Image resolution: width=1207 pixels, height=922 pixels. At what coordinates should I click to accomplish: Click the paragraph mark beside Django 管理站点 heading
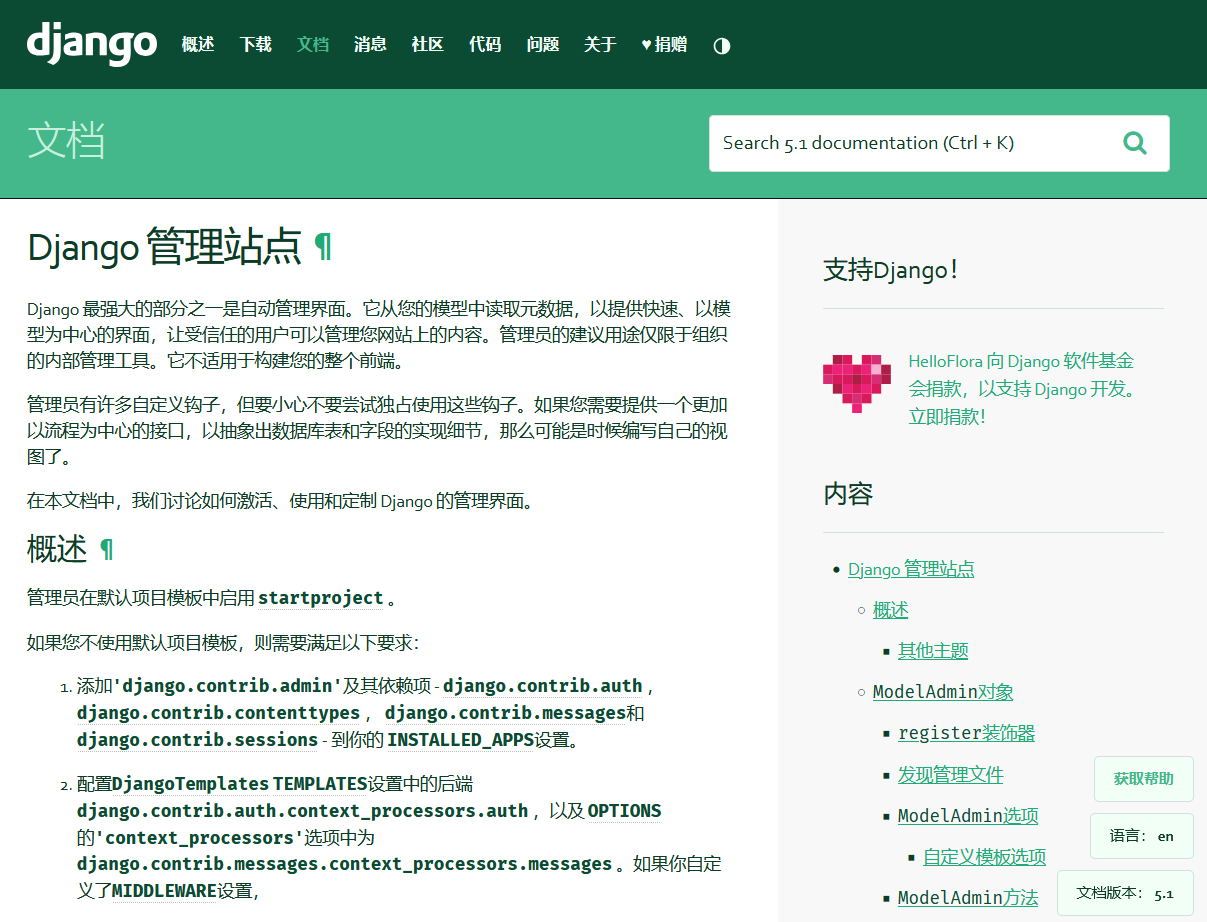323,246
